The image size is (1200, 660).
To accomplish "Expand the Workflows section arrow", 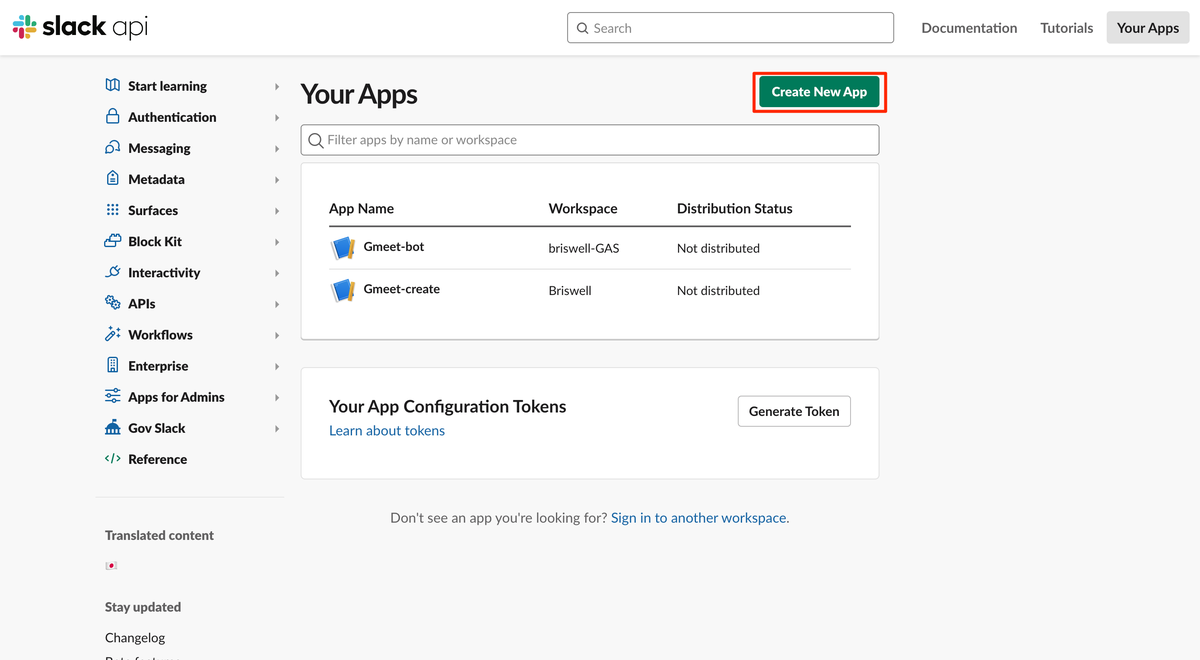I will [x=277, y=335].
